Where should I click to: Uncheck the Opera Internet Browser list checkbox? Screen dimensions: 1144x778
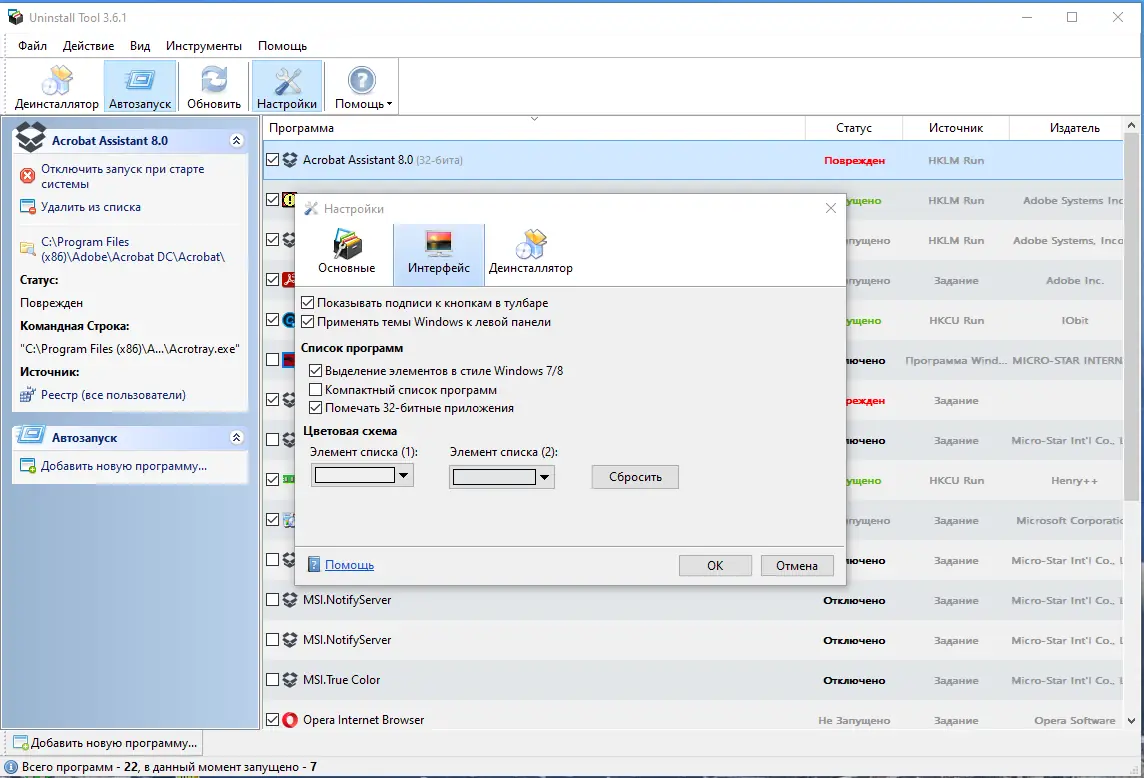tap(274, 719)
